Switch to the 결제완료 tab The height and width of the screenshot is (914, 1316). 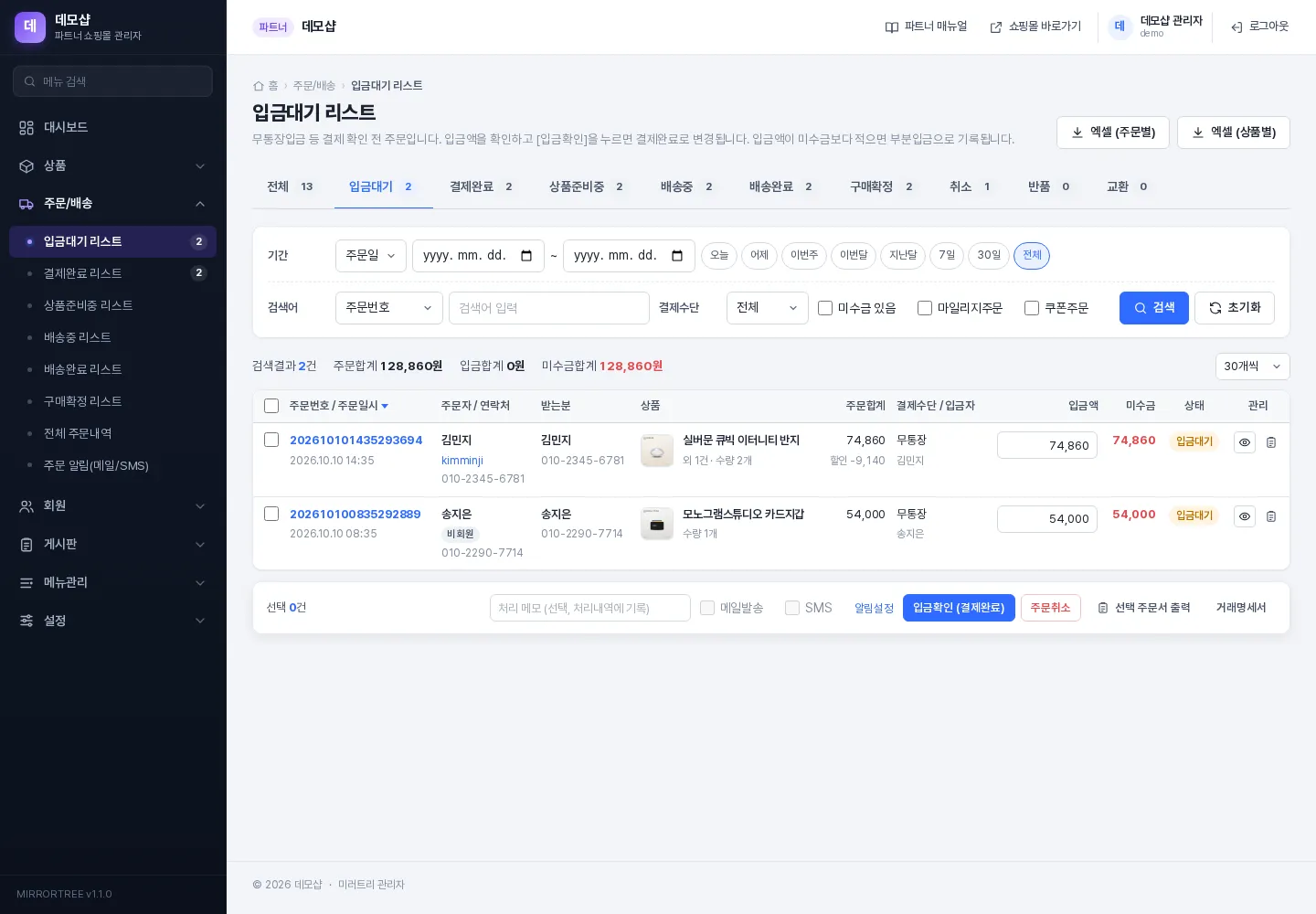click(482, 186)
